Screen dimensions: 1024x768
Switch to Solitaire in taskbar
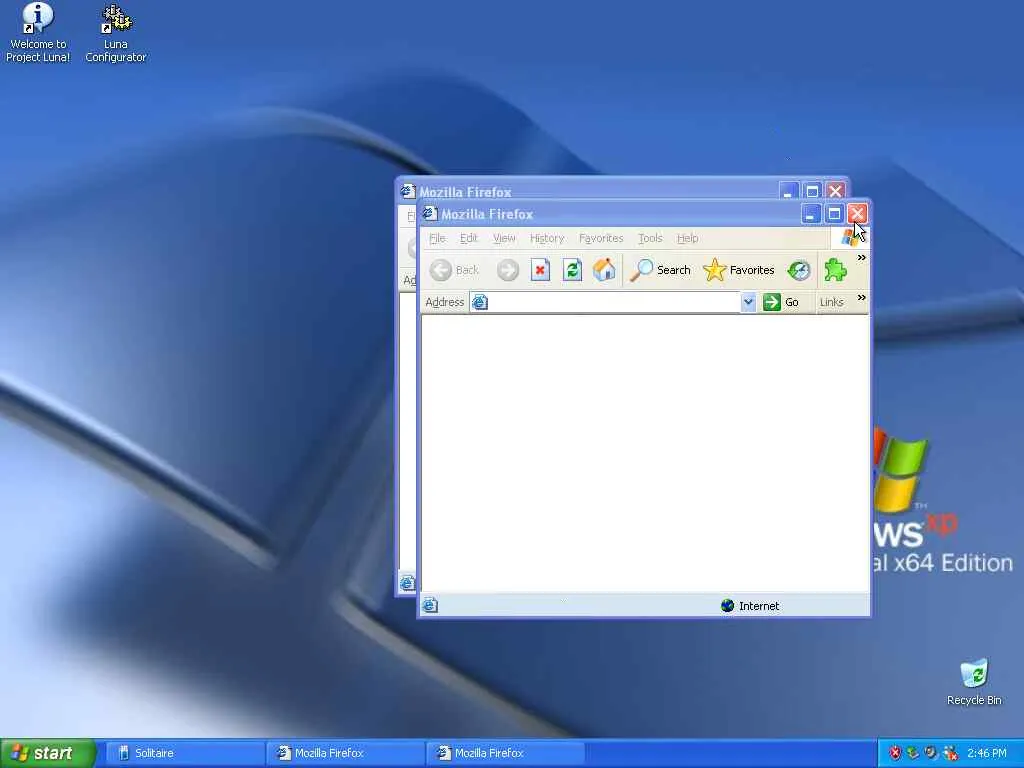(x=184, y=753)
